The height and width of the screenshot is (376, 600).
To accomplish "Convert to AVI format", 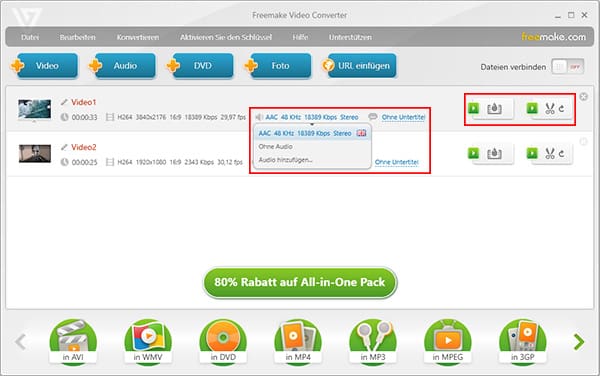I will (73, 342).
